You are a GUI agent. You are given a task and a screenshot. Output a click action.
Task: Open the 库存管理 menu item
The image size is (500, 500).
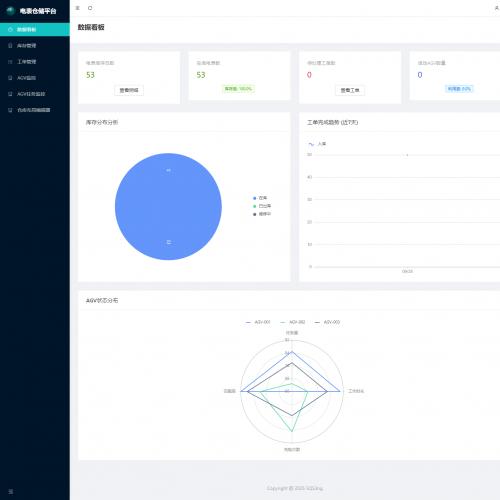(35, 46)
